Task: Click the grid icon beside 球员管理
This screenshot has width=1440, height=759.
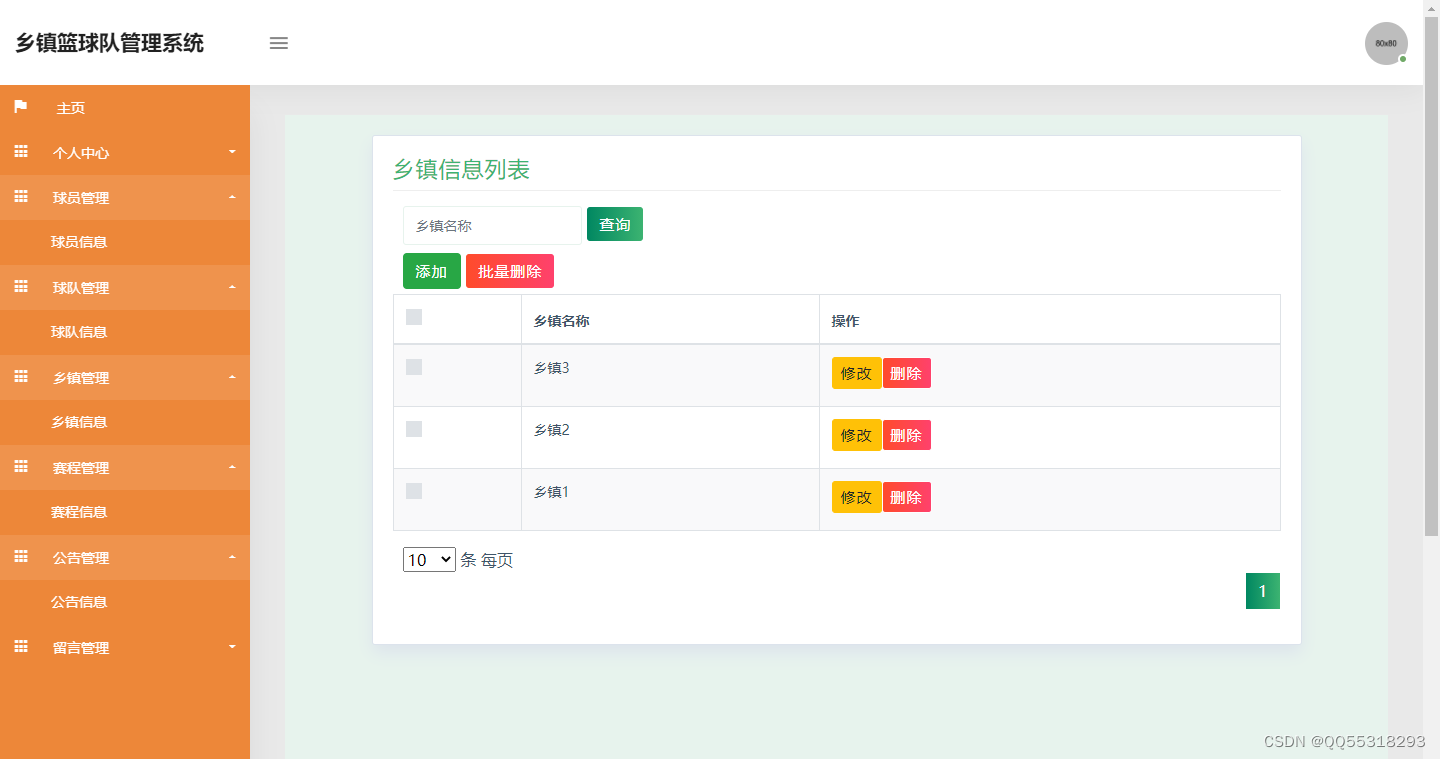Action: pos(21,197)
